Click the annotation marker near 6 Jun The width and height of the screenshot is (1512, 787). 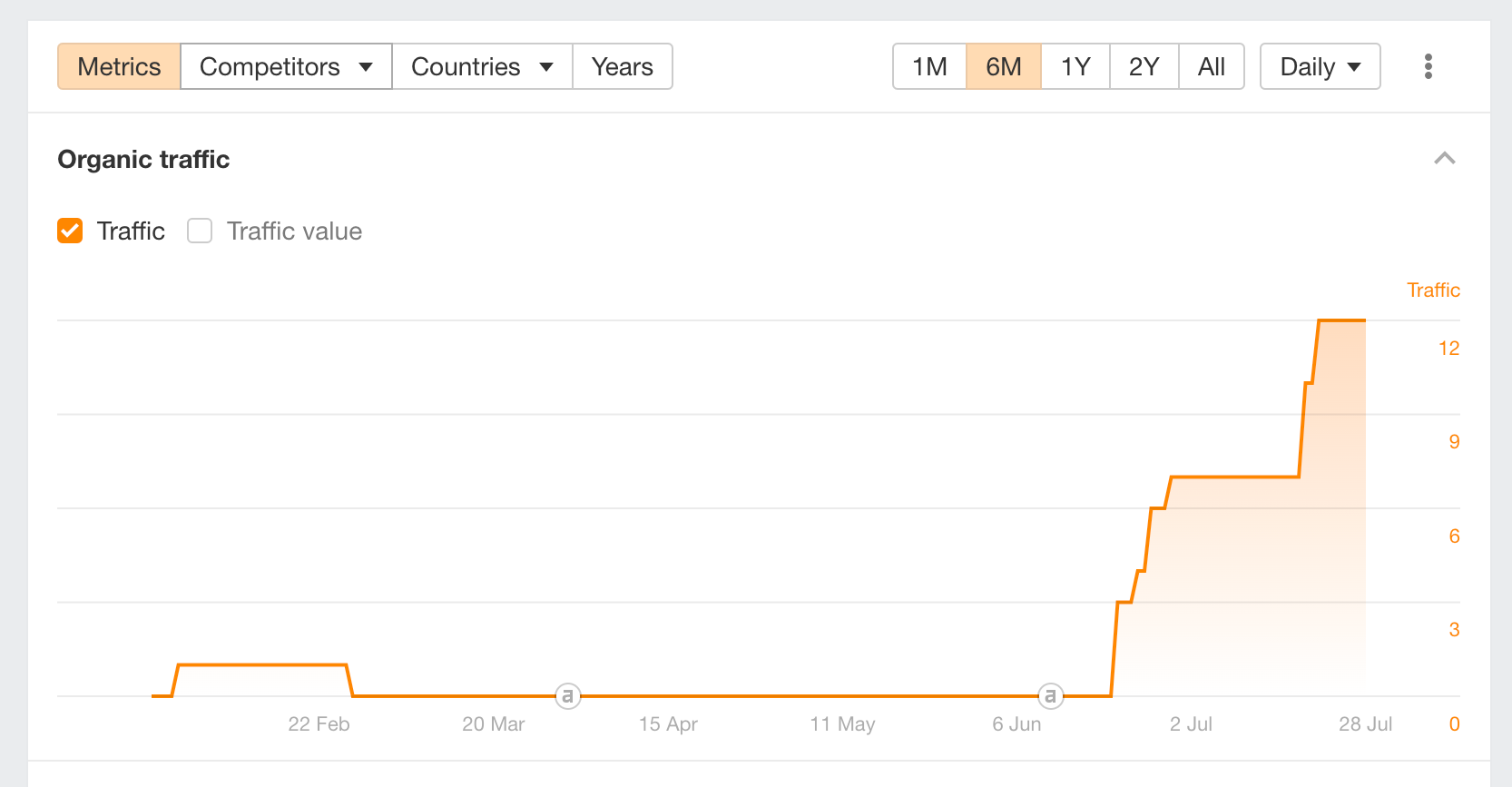pyautogui.click(x=1050, y=696)
